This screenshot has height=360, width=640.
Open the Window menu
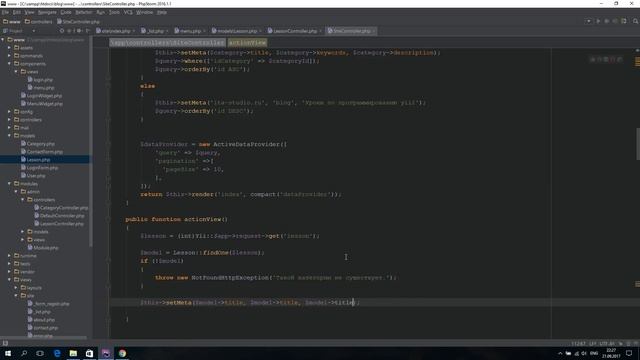pos(144,12)
